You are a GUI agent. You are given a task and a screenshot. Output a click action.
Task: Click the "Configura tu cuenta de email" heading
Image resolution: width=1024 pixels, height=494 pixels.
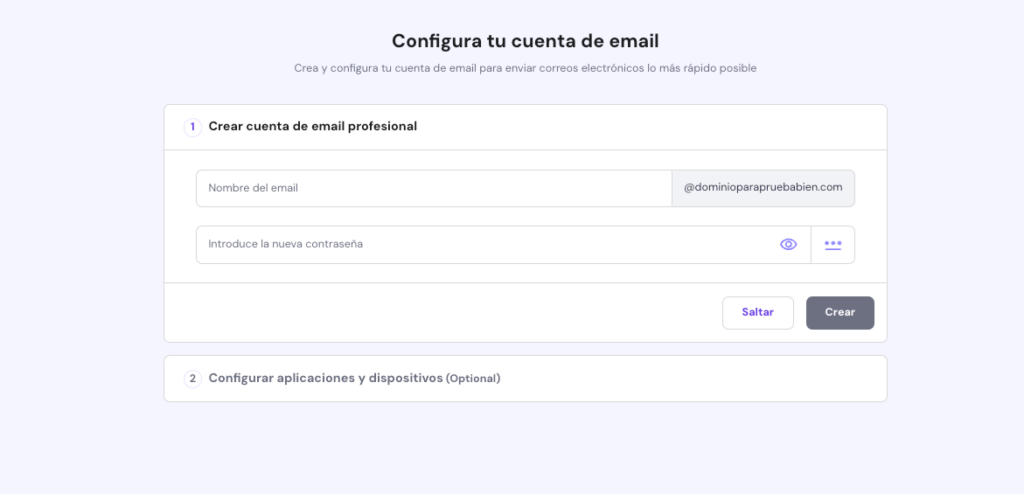[x=525, y=41]
